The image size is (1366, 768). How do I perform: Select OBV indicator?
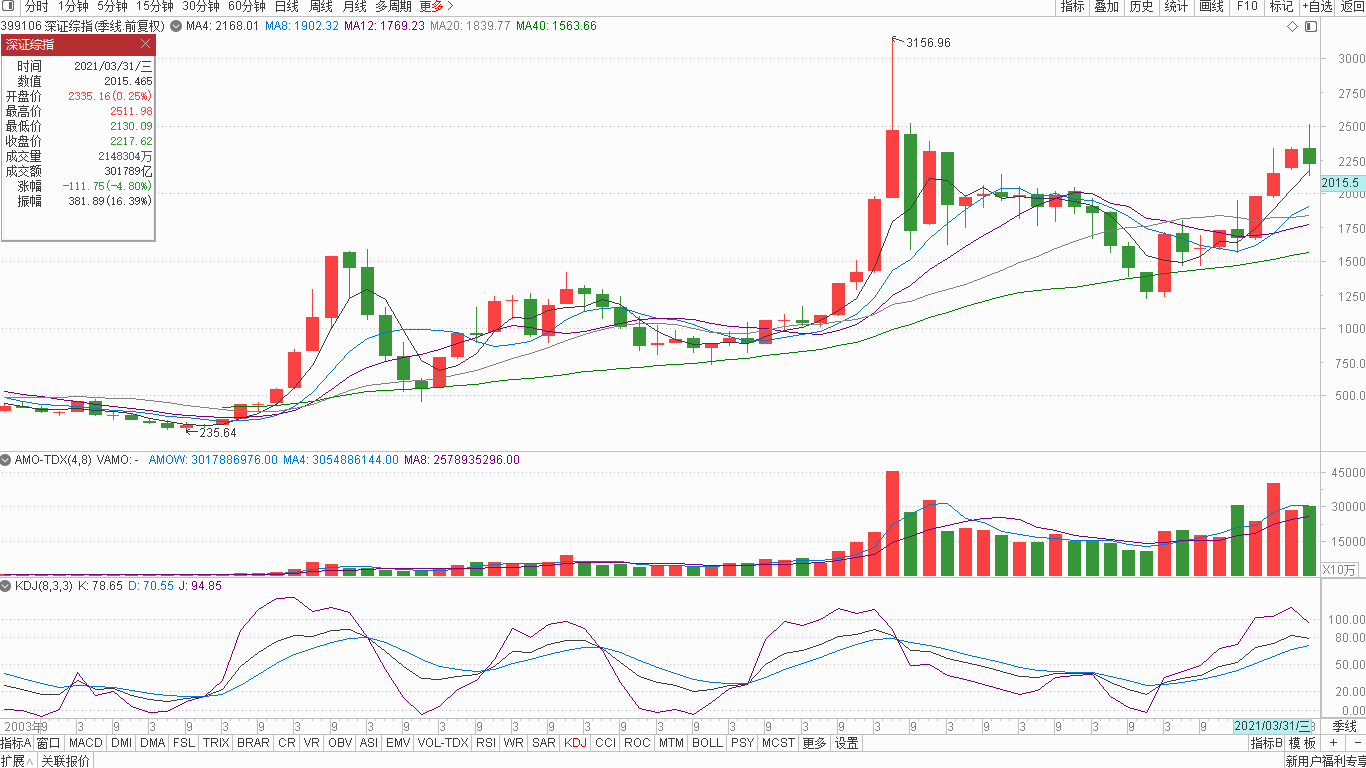340,743
